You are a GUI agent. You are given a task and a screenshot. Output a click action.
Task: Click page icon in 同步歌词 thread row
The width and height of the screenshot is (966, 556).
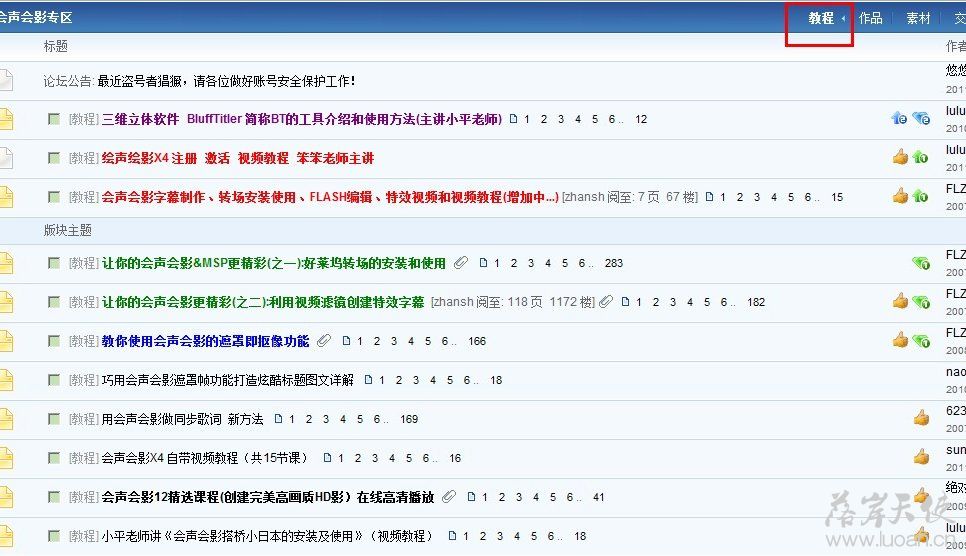pos(278,419)
